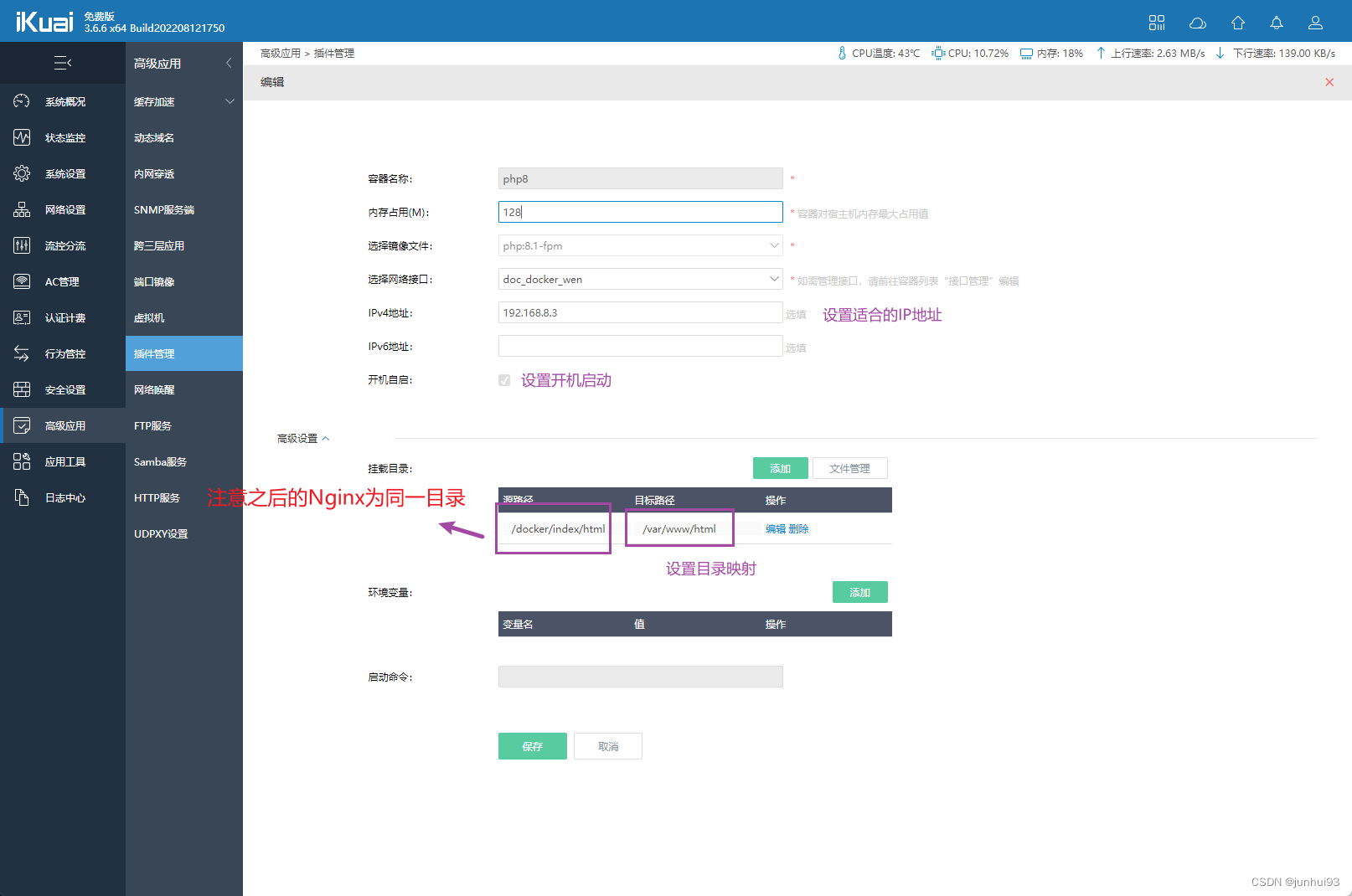Image resolution: width=1352 pixels, height=896 pixels.
Task: Open 行为管控 icon
Action: point(22,353)
